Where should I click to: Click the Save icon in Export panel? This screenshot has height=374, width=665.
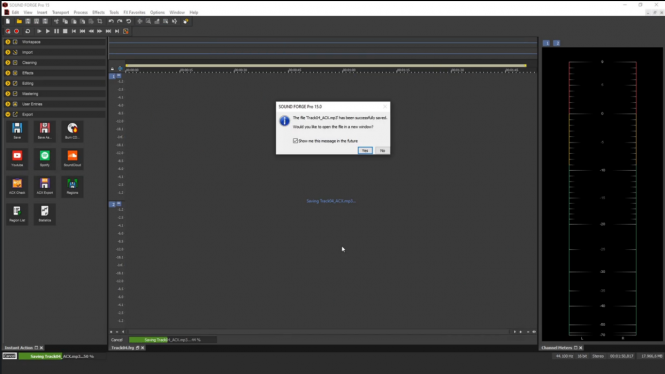pos(17,131)
